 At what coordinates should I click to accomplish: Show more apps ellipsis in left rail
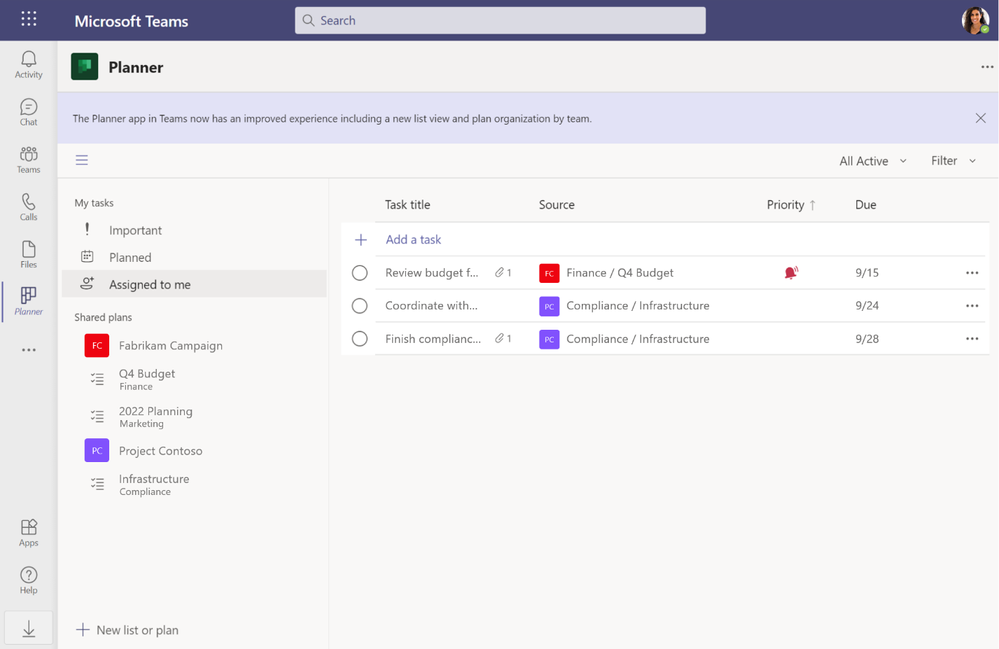click(29, 350)
